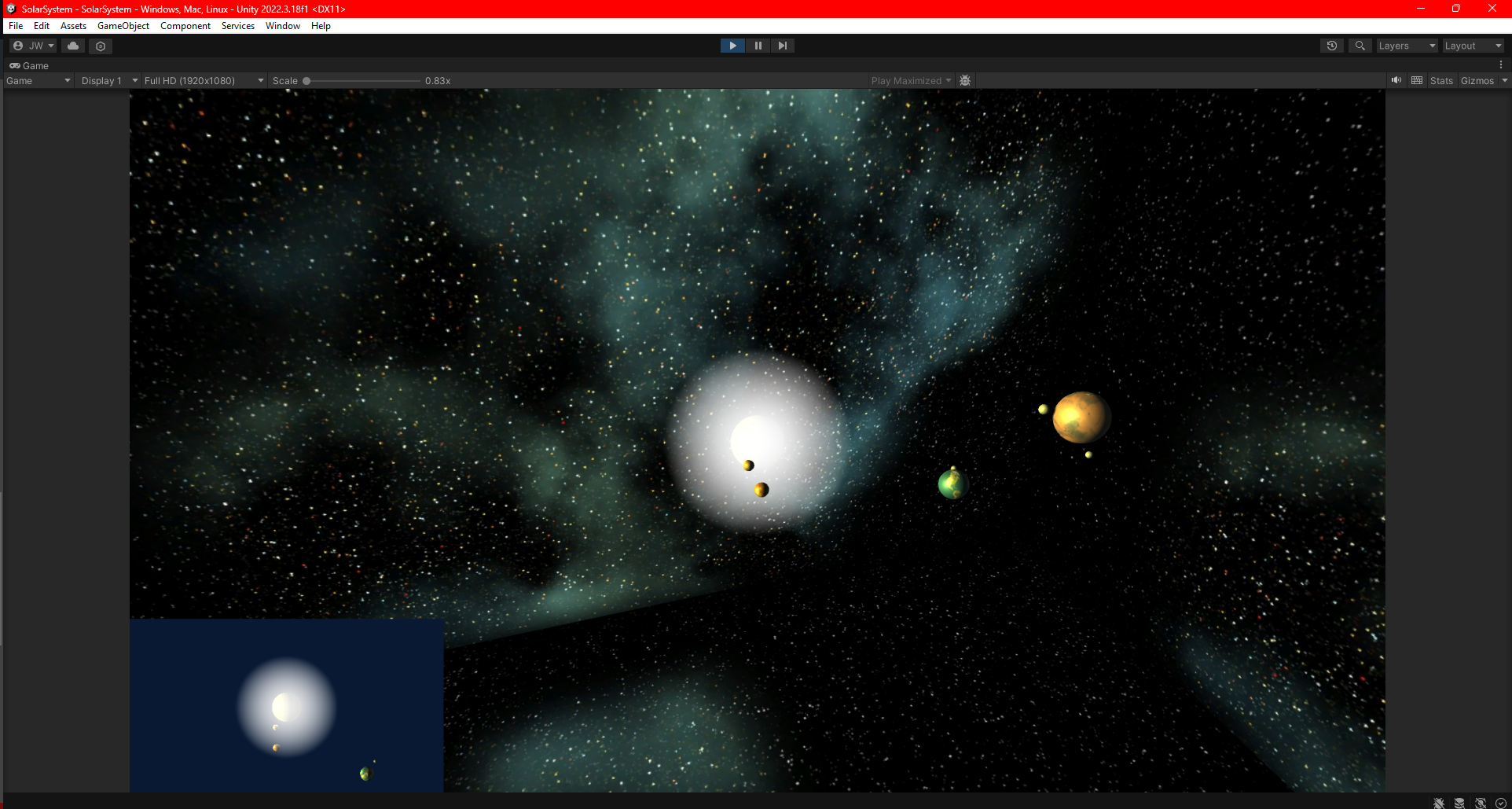
Task: Open the Help menu
Action: click(x=321, y=26)
